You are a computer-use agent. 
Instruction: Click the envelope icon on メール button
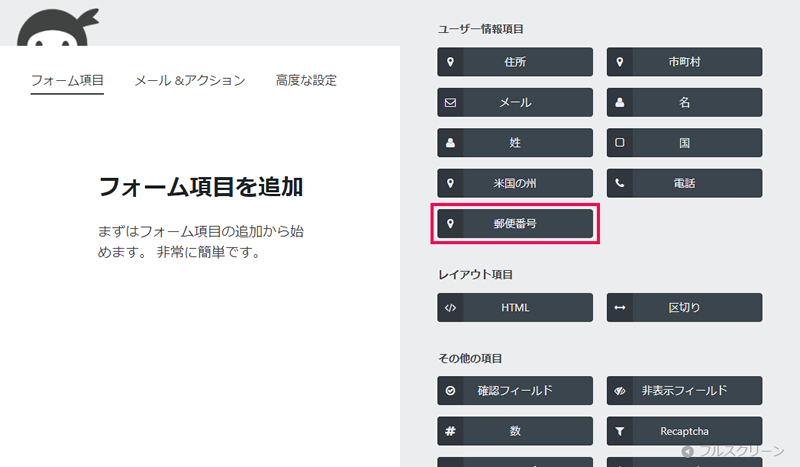click(450, 103)
